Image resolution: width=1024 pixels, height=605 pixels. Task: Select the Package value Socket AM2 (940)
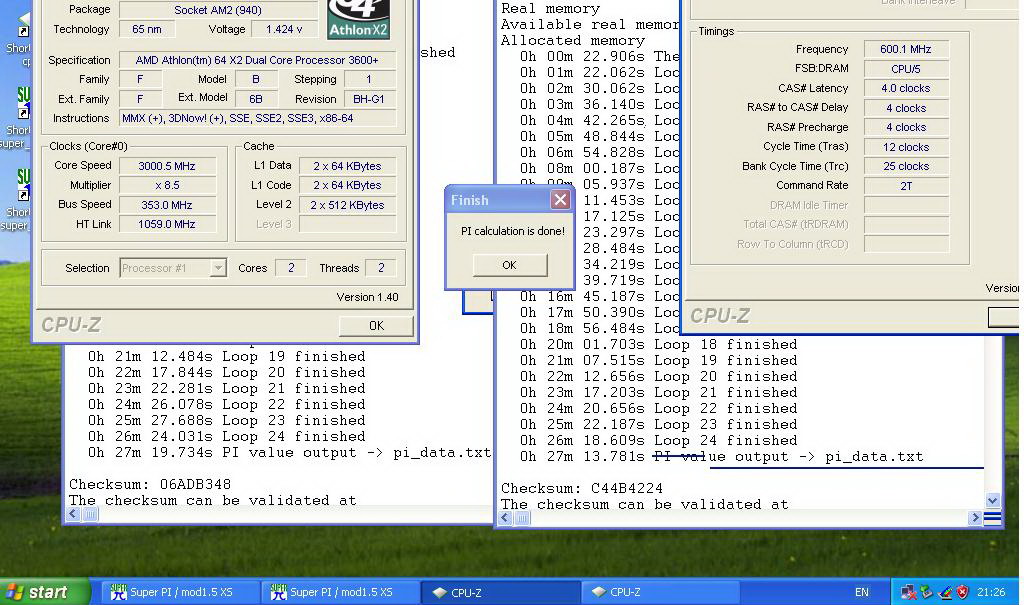point(218,10)
